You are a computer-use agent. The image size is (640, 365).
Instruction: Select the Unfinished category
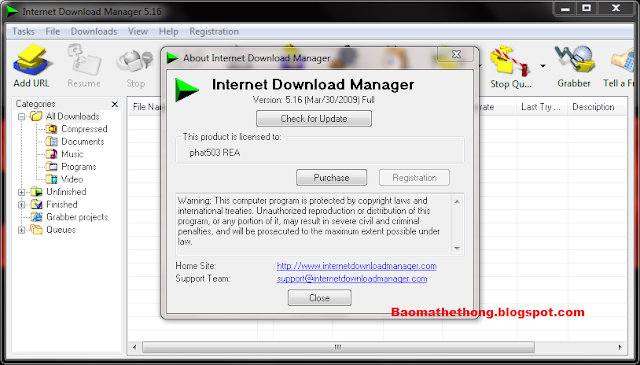(66, 192)
